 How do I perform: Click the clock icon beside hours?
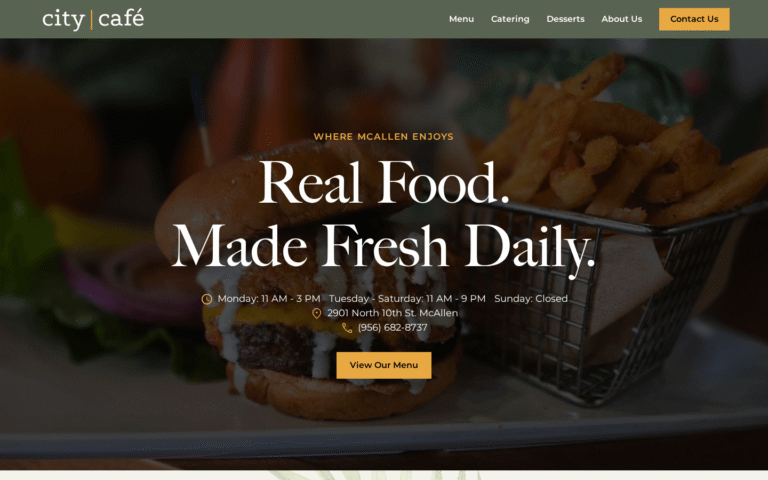207,299
